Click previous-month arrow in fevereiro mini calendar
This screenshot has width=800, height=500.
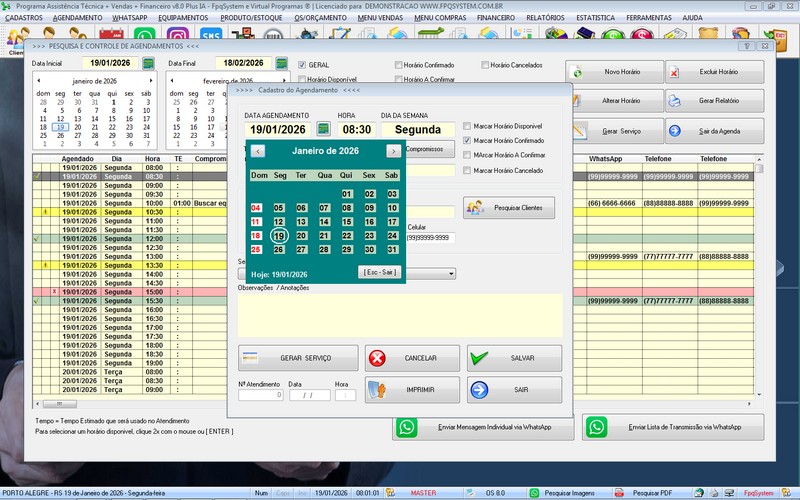pyautogui.click(x=172, y=81)
